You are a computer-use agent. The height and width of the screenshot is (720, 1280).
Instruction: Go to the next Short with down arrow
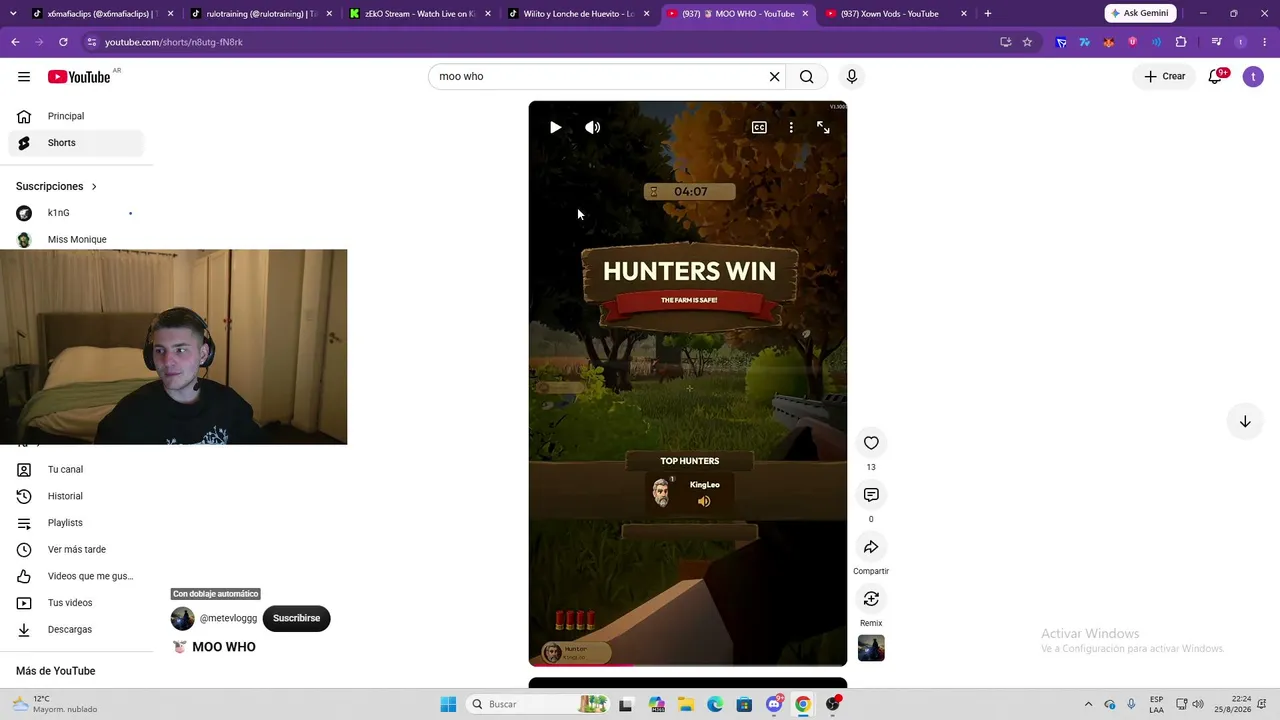1245,422
